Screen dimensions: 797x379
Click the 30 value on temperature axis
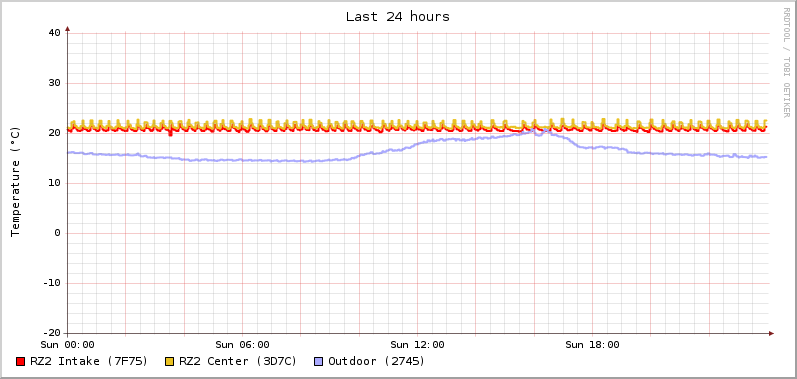54,83
